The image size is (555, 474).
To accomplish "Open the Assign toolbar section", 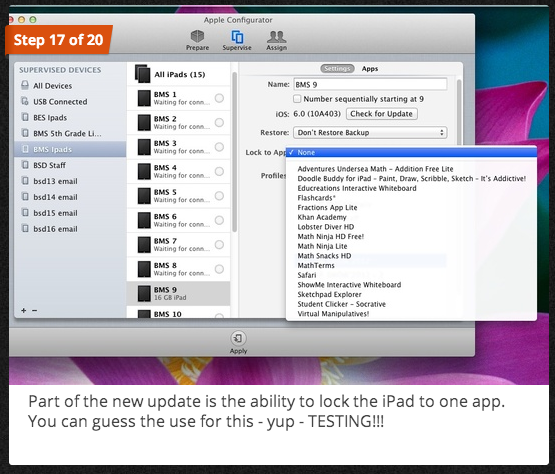I will point(276,40).
